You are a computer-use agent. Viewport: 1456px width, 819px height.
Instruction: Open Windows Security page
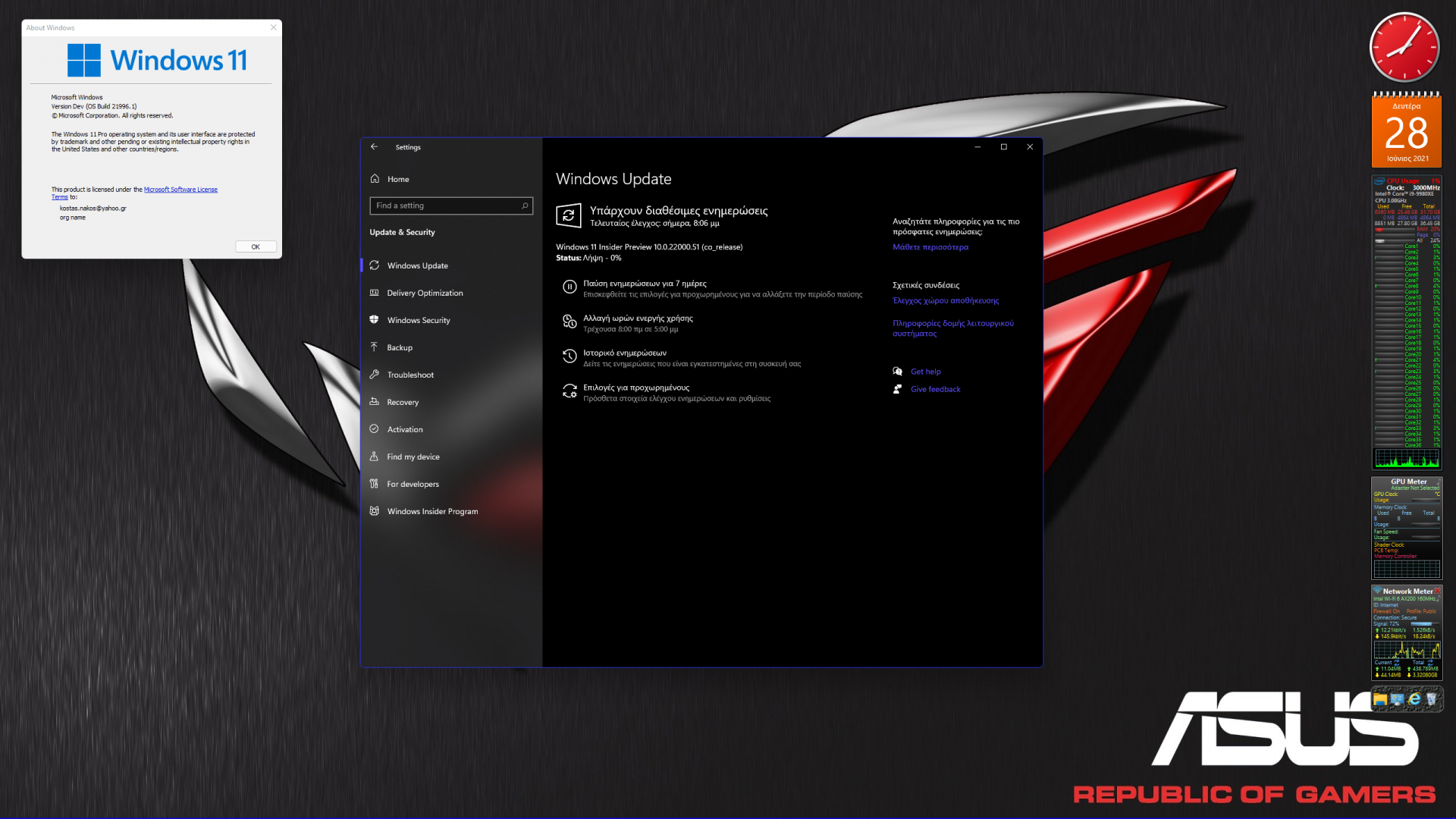point(450,320)
